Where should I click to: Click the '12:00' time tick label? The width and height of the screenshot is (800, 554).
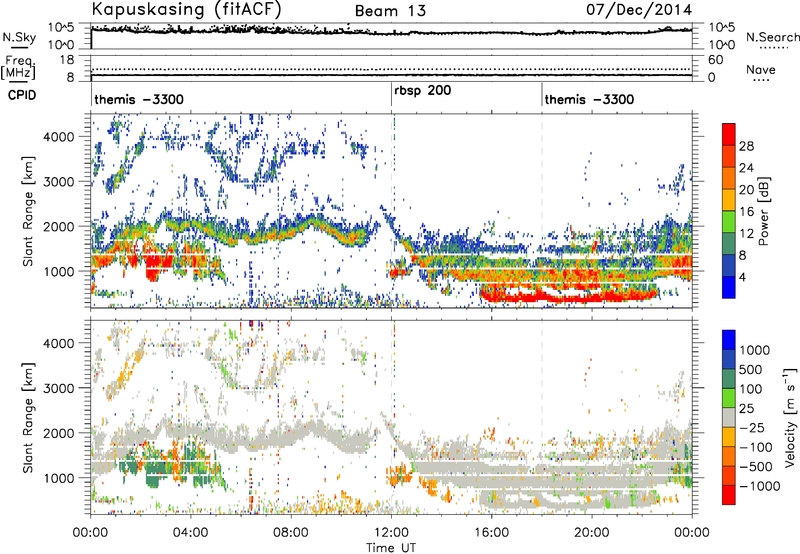pos(391,532)
